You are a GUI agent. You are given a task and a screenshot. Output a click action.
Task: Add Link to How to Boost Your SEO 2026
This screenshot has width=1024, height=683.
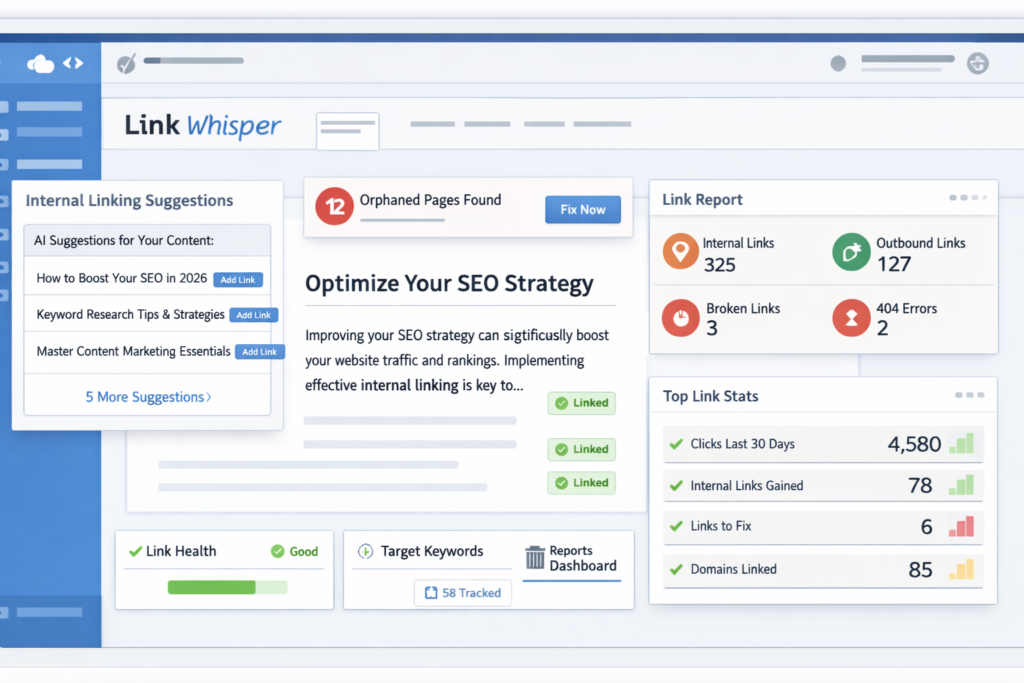[238, 279]
